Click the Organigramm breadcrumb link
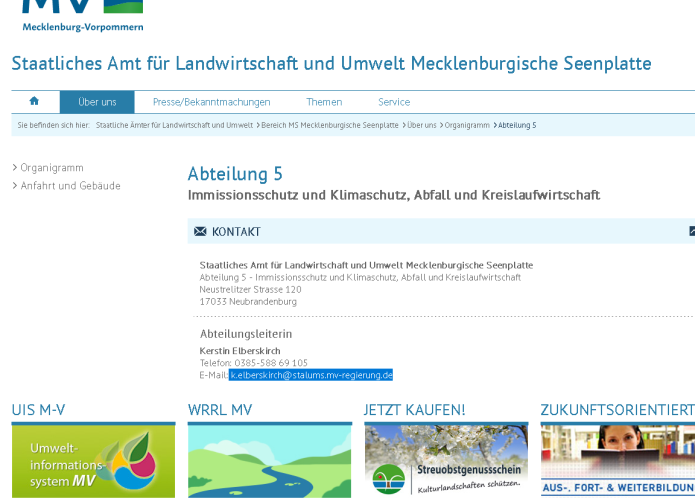 tap(467, 125)
